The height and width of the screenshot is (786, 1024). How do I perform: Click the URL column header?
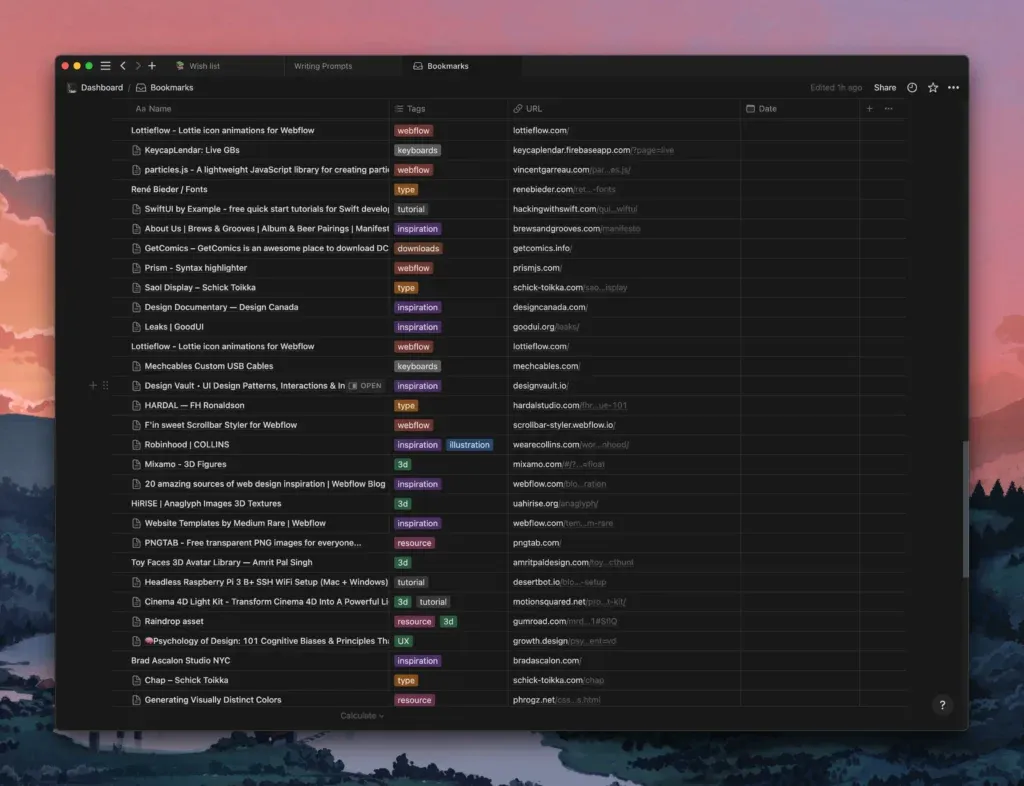[x=528, y=109]
